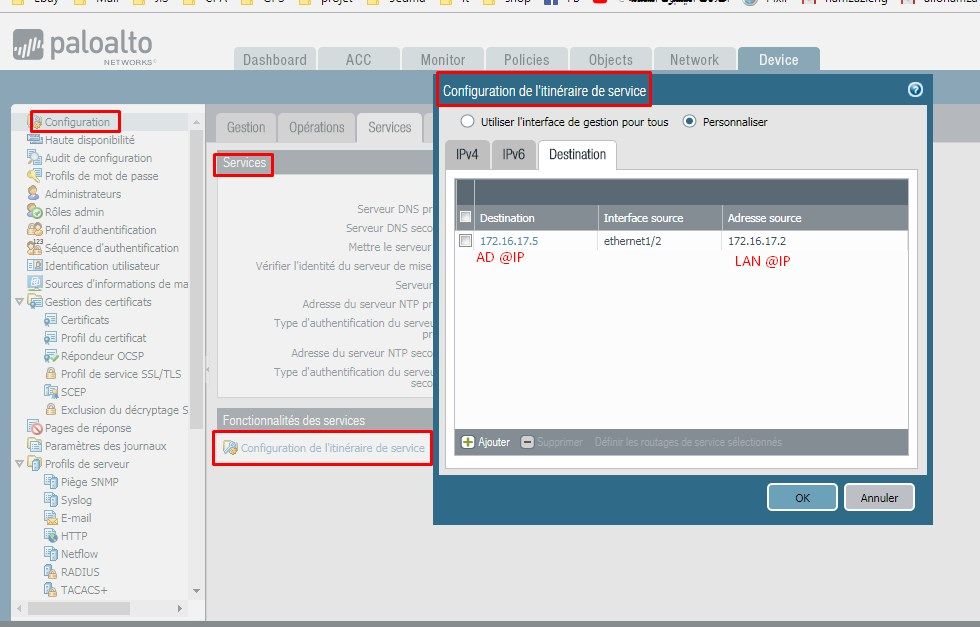
Task: Click the sidebar panel collapse handle
Action: coord(208,369)
